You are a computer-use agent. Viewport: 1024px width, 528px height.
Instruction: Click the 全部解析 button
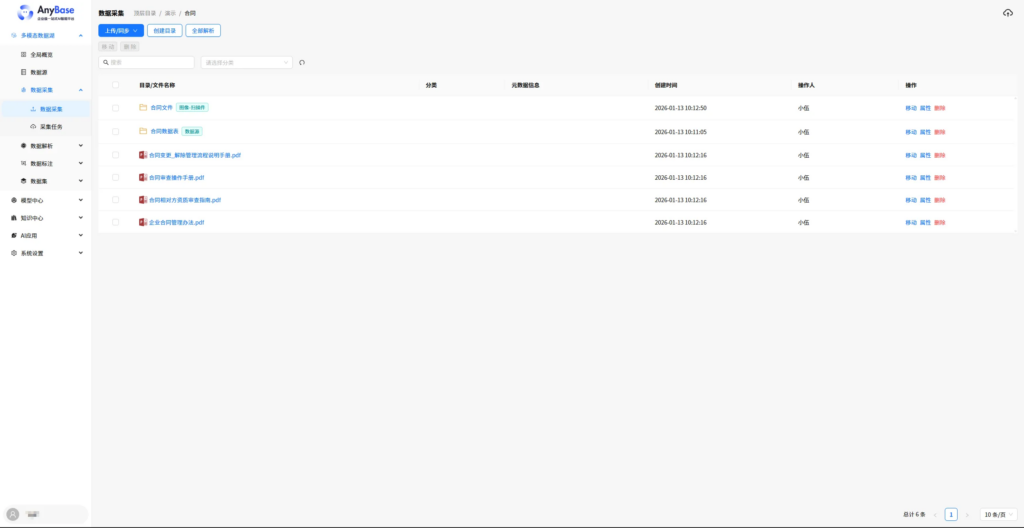tap(203, 31)
